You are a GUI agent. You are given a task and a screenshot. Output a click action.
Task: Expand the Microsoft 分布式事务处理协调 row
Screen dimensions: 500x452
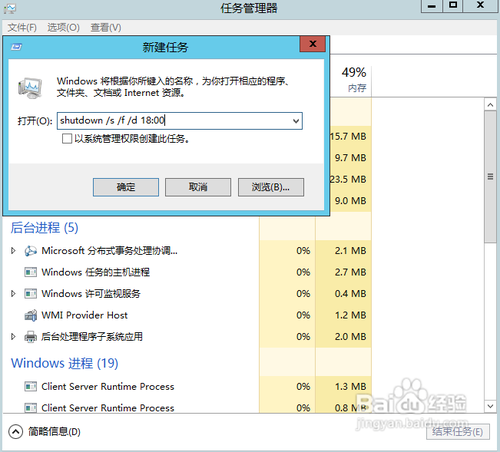[13, 251]
